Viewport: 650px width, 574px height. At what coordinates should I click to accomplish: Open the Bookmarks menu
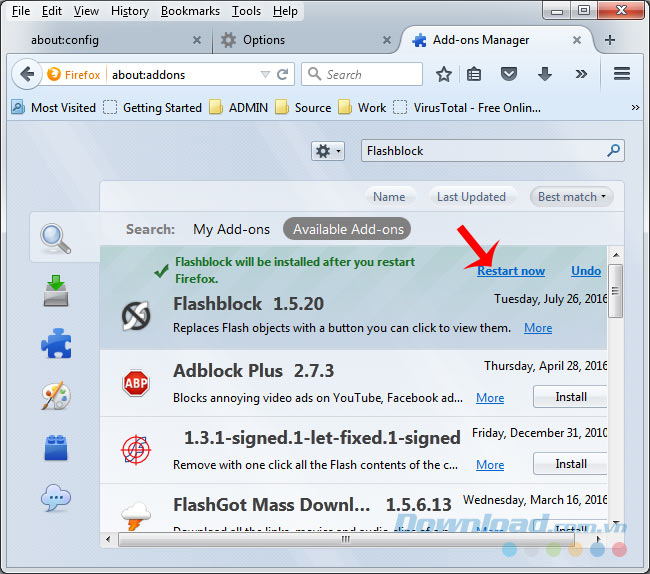click(190, 11)
